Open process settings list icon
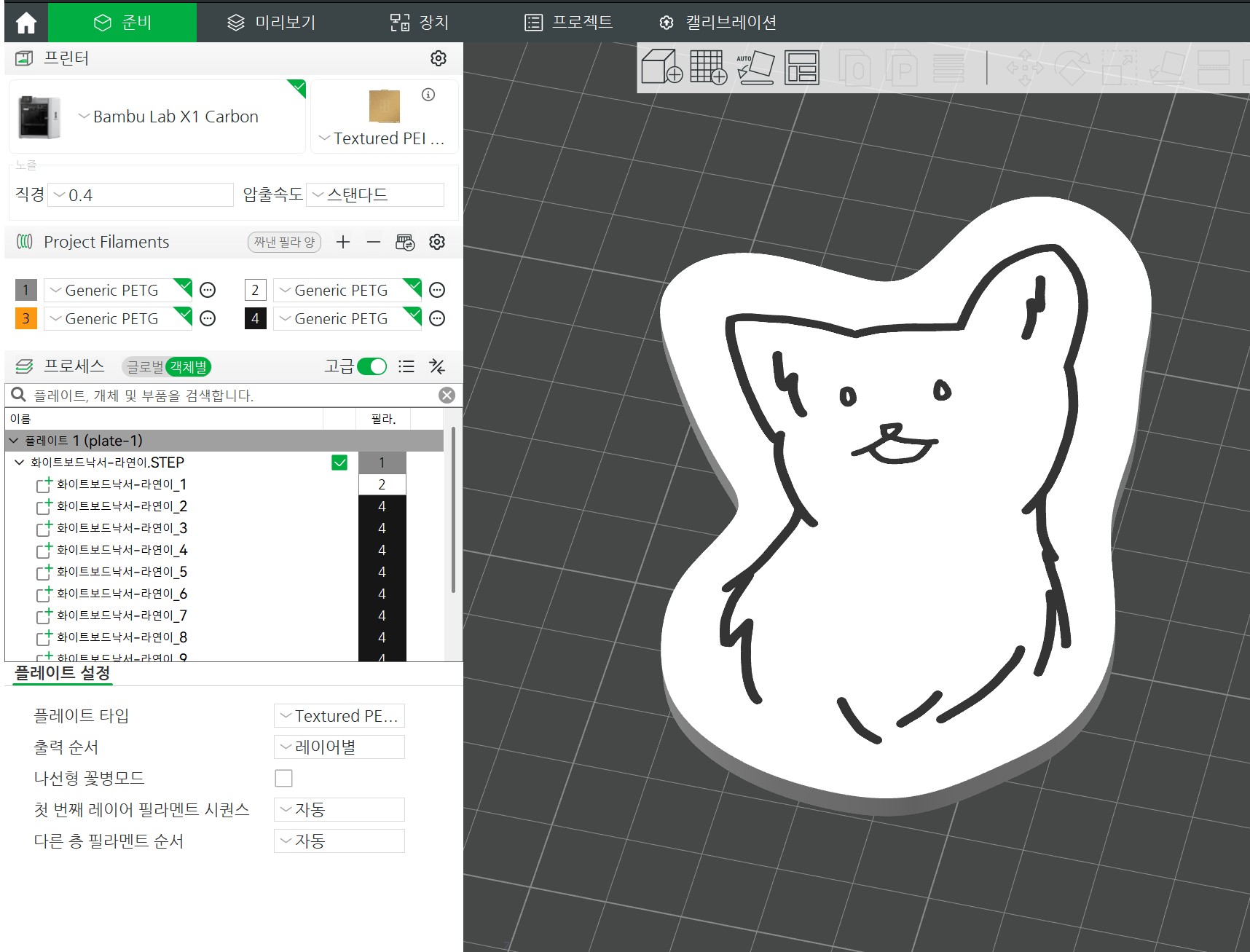Image resolution: width=1250 pixels, height=952 pixels. point(406,366)
